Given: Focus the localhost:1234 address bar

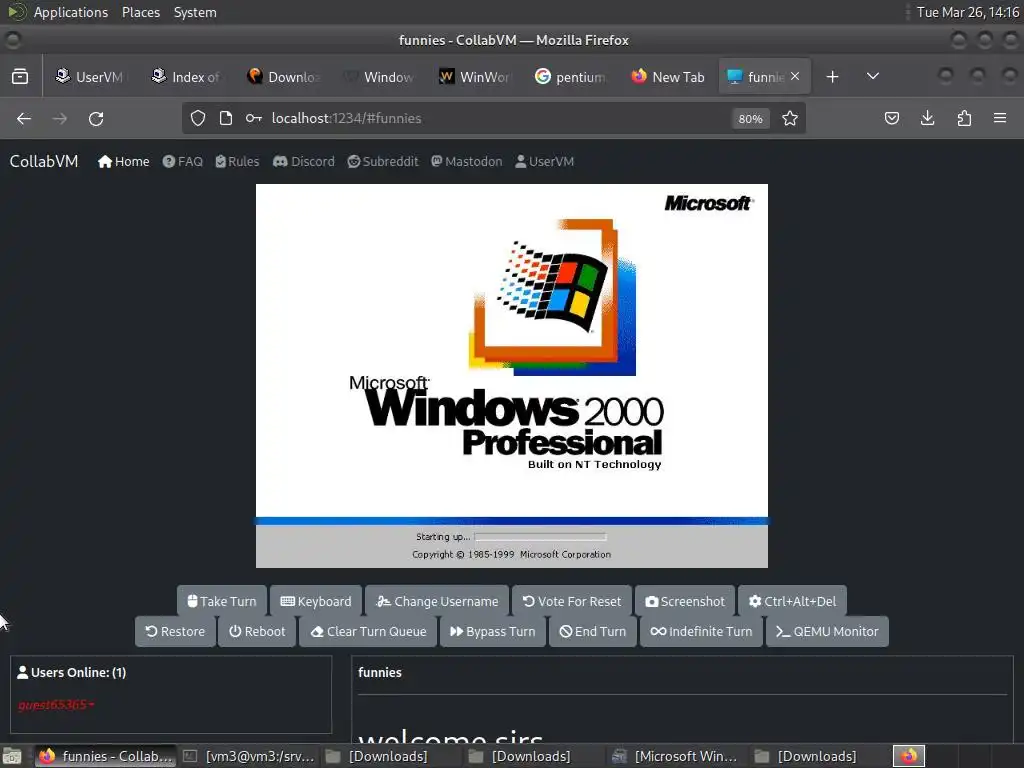Looking at the screenshot, I should click(x=496, y=118).
